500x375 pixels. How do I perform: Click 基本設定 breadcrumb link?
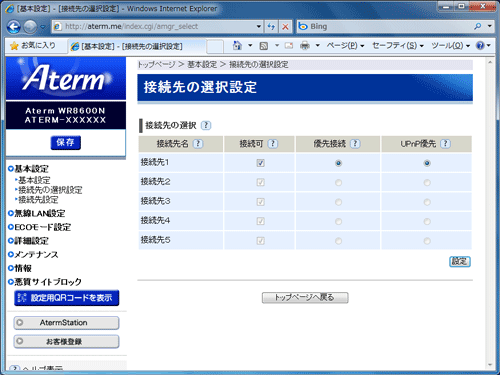click(x=202, y=64)
